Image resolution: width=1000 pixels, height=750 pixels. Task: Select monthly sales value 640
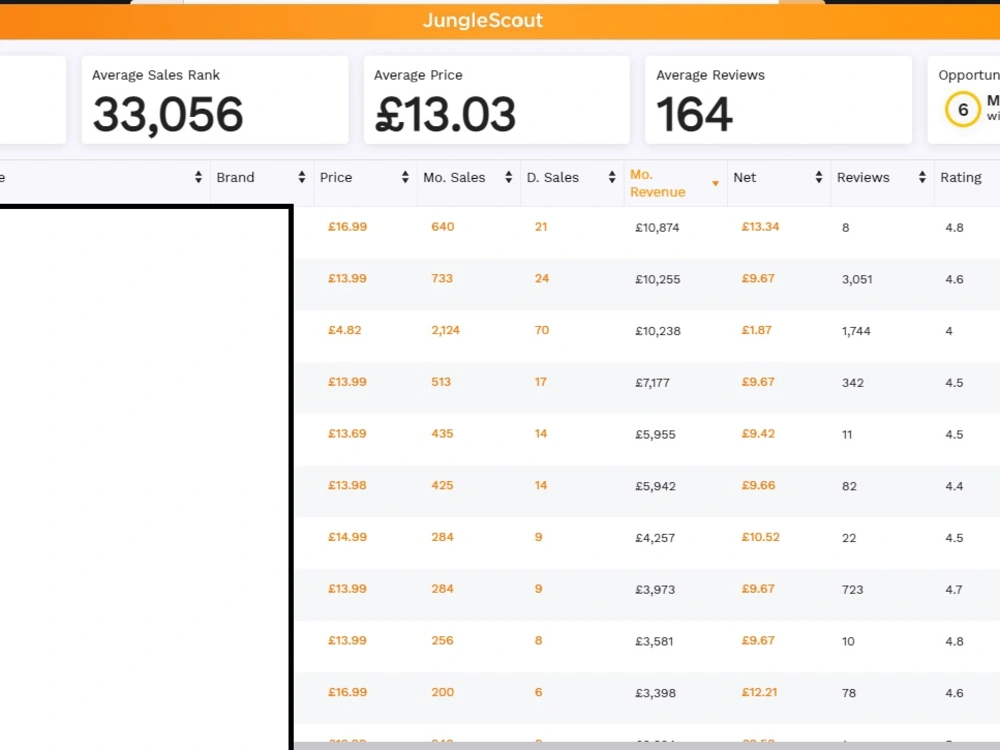point(443,226)
